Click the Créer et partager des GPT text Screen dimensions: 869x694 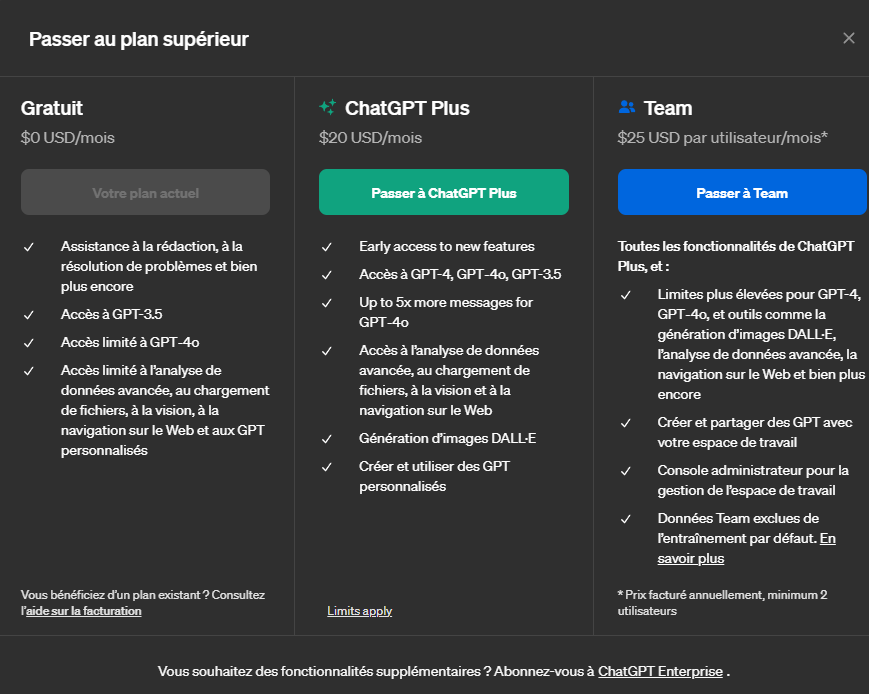755,432
